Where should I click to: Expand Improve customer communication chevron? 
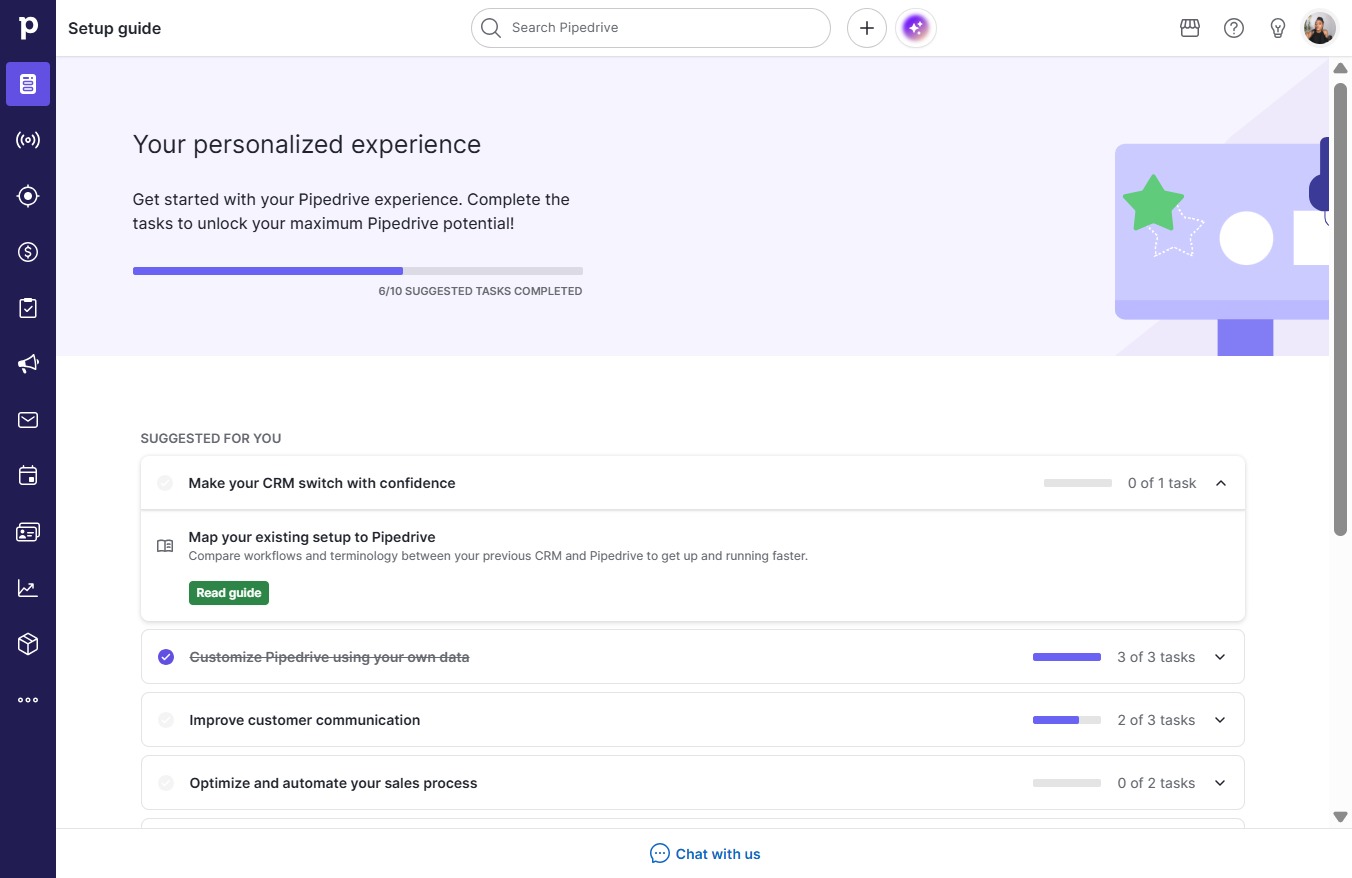pyautogui.click(x=1220, y=720)
